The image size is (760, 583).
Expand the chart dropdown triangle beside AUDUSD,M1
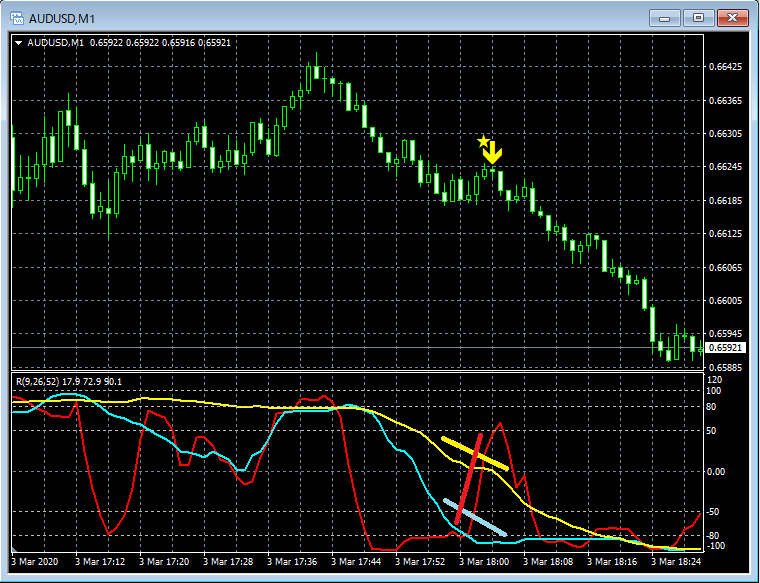coord(18,43)
